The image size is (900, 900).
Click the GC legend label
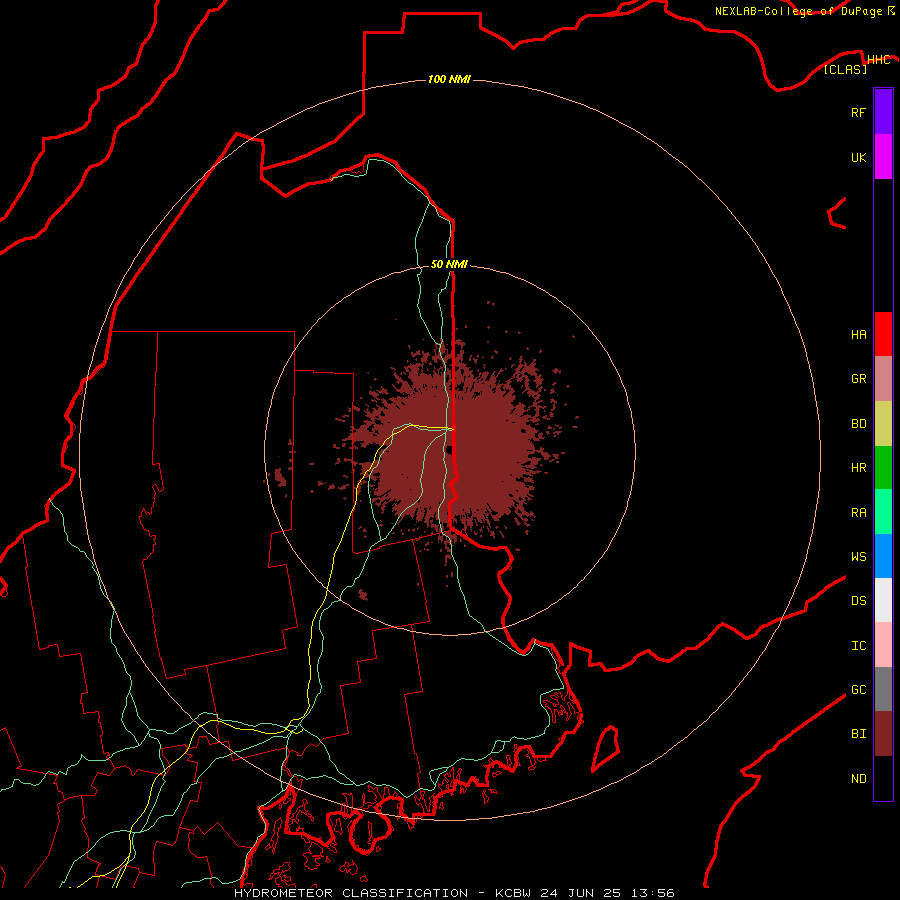tap(858, 690)
